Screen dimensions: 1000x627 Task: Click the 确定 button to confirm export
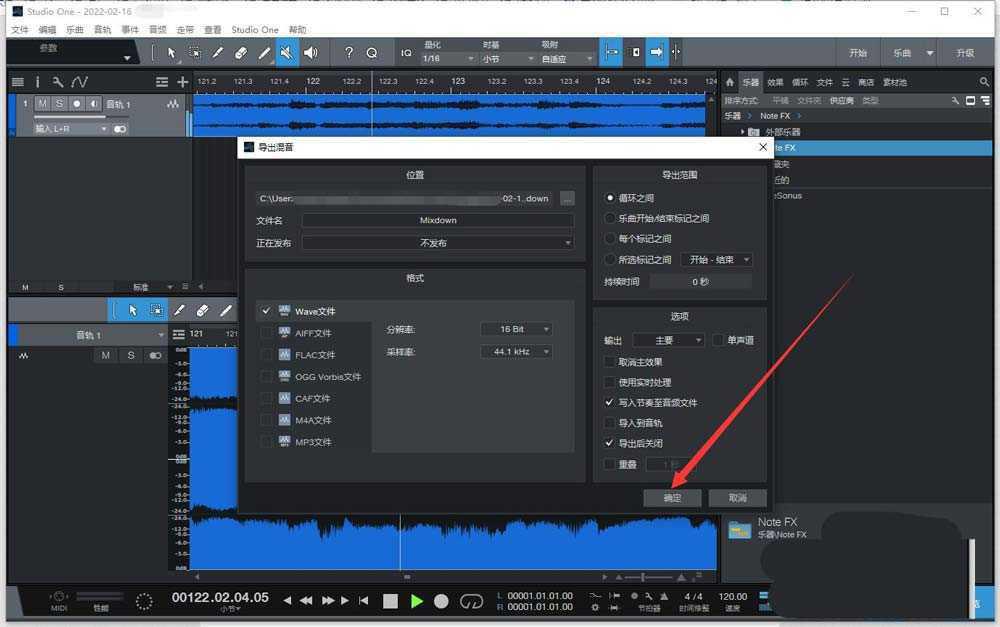point(672,497)
